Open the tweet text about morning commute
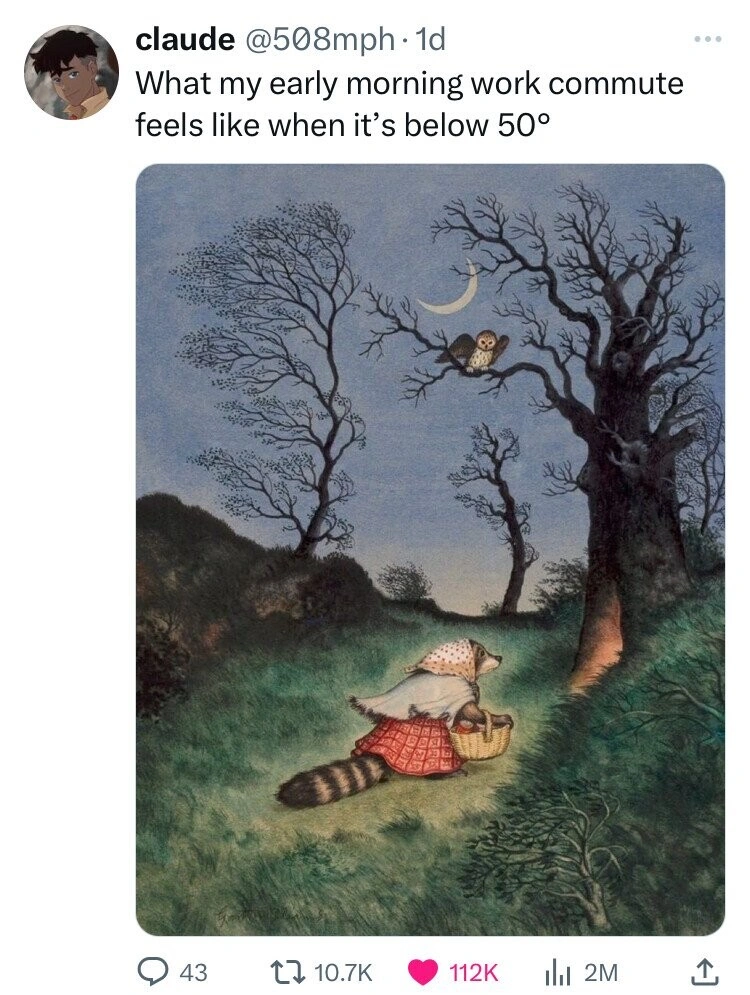 pyautogui.click(x=409, y=103)
